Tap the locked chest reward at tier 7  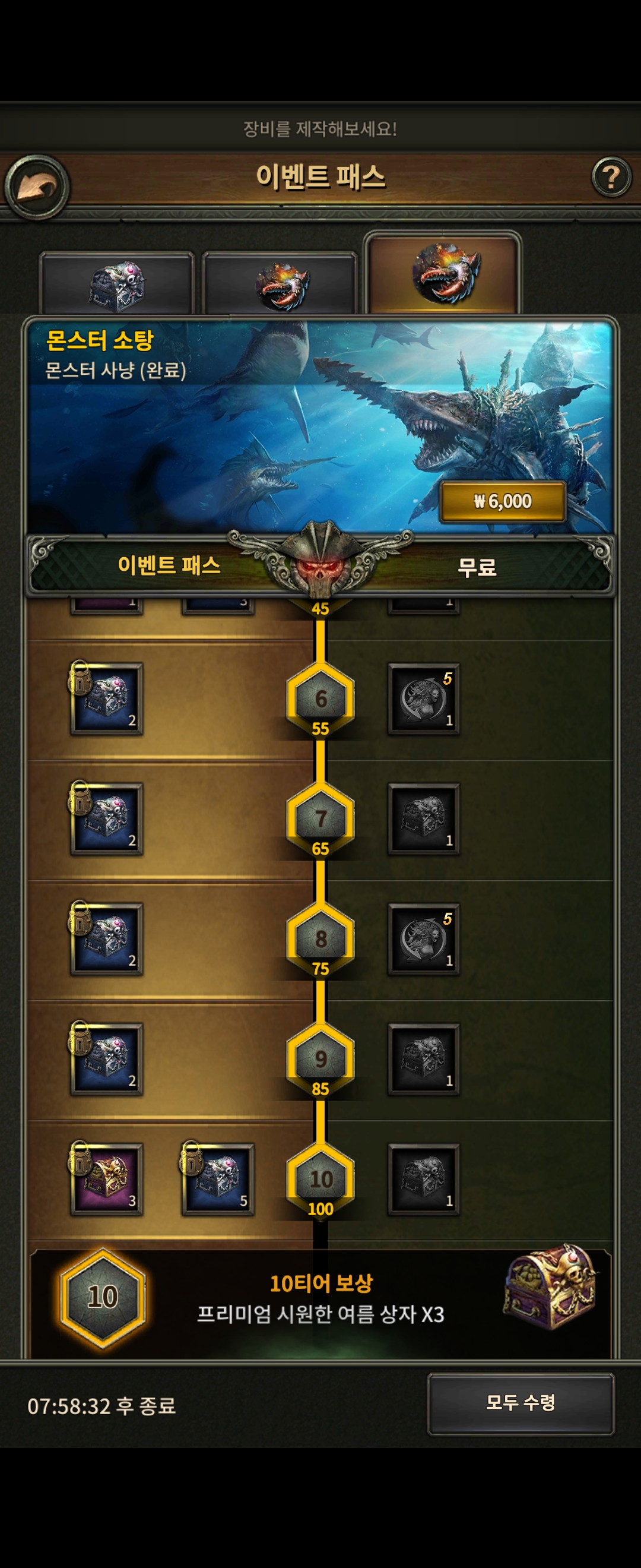(x=107, y=818)
